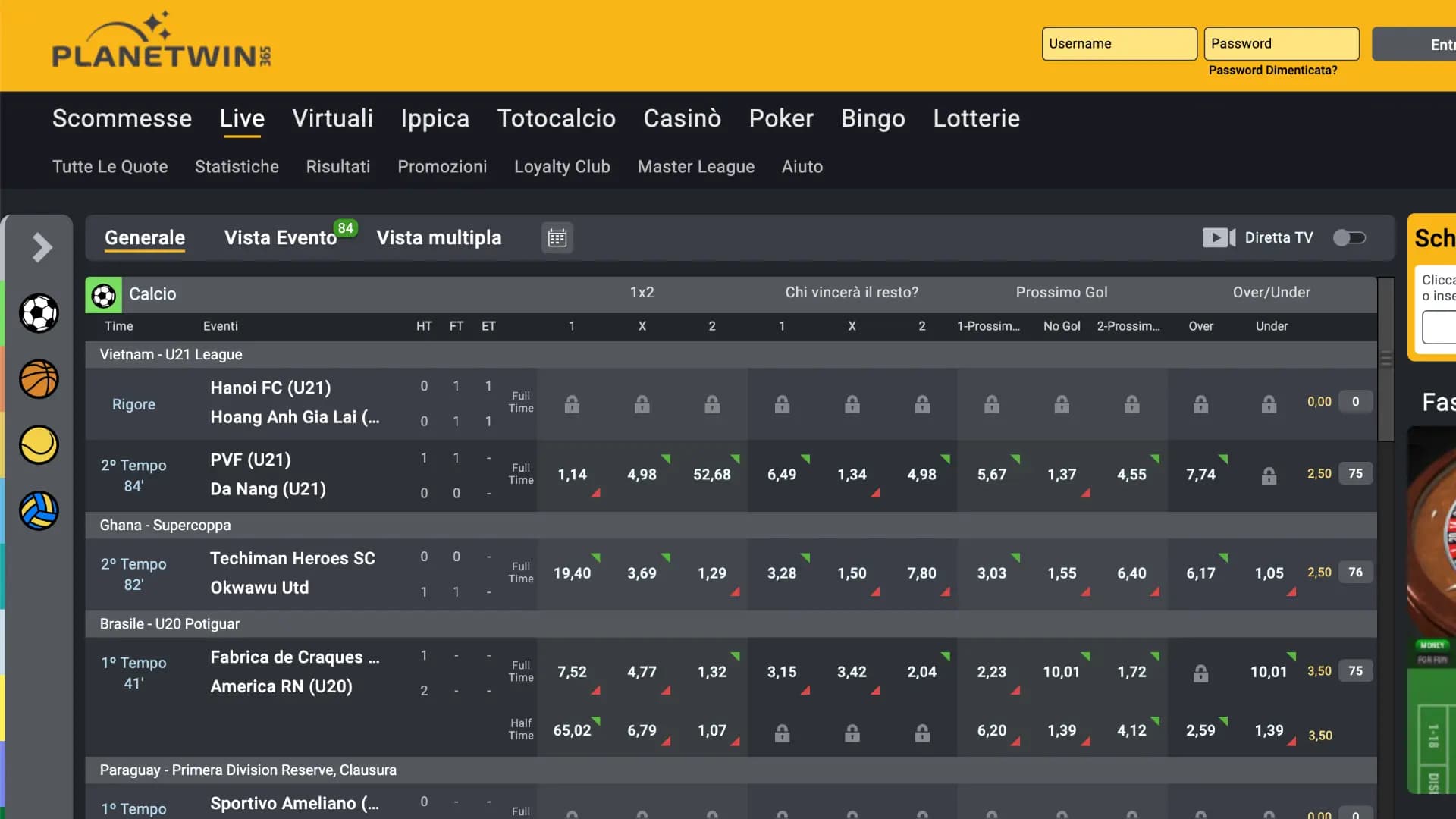
Task: Click the Password Dimenticata link
Action: pos(1272,69)
